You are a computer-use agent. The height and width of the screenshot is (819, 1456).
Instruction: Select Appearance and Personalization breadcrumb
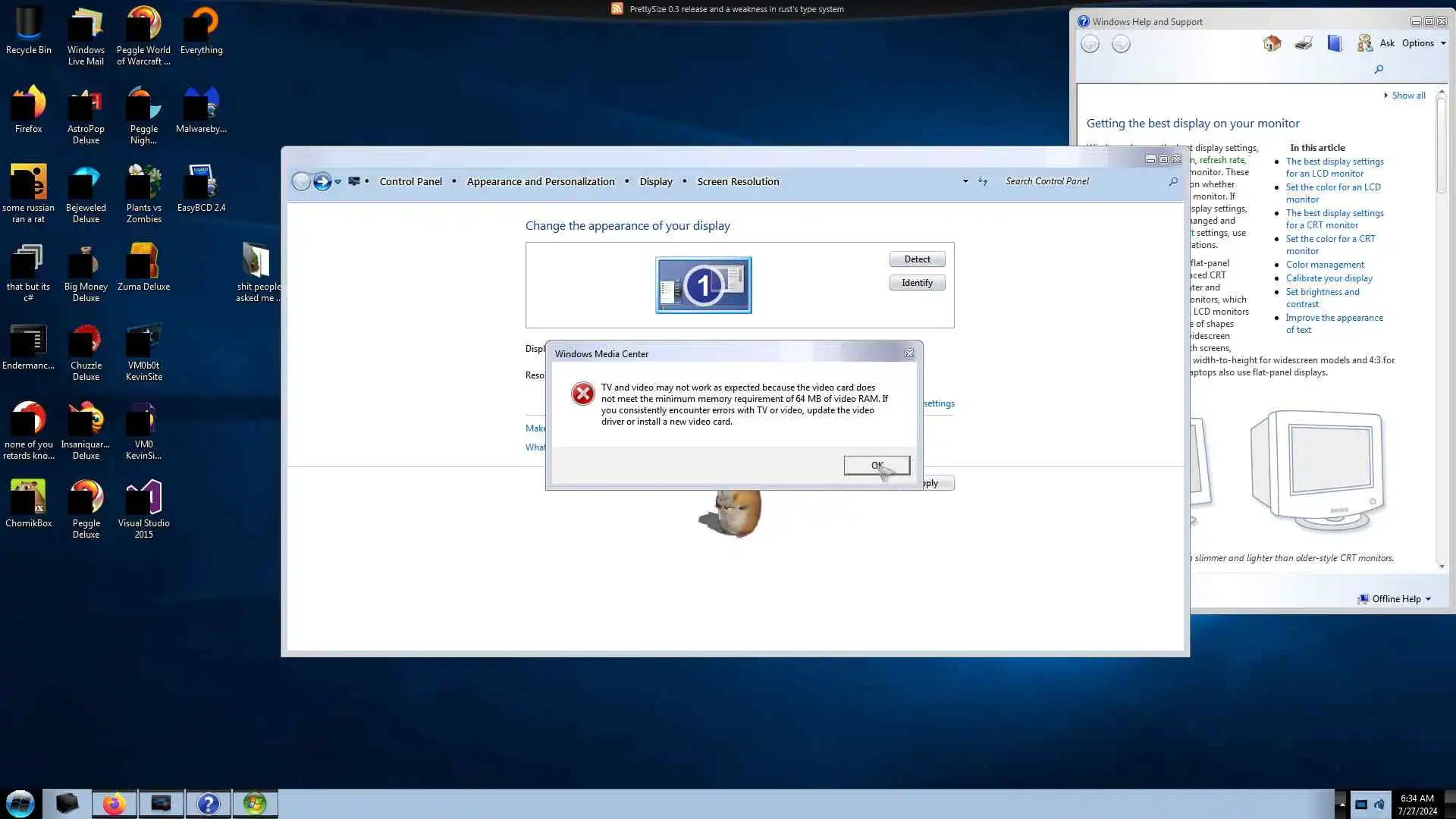tap(540, 181)
